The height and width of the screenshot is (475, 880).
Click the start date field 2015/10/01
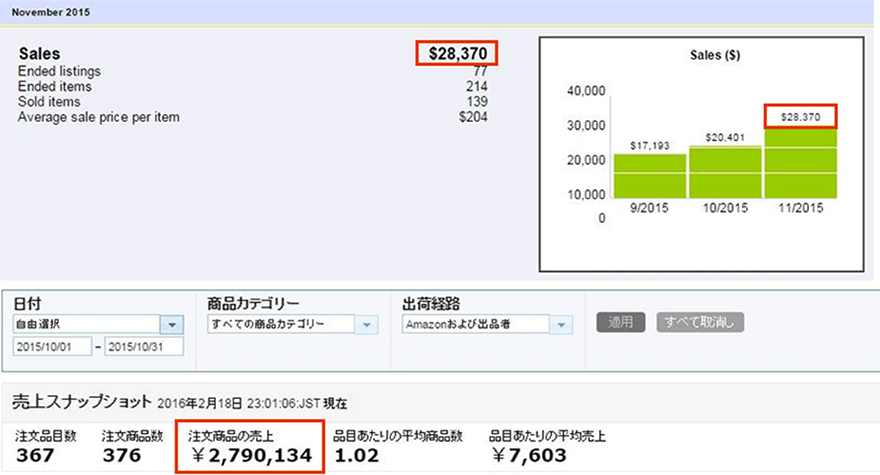pos(52,346)
